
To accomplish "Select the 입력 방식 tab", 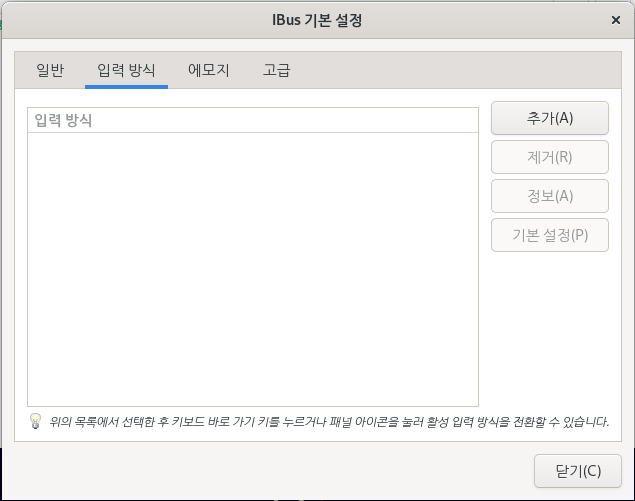I will pyautogui.click(x=126, y=70).
